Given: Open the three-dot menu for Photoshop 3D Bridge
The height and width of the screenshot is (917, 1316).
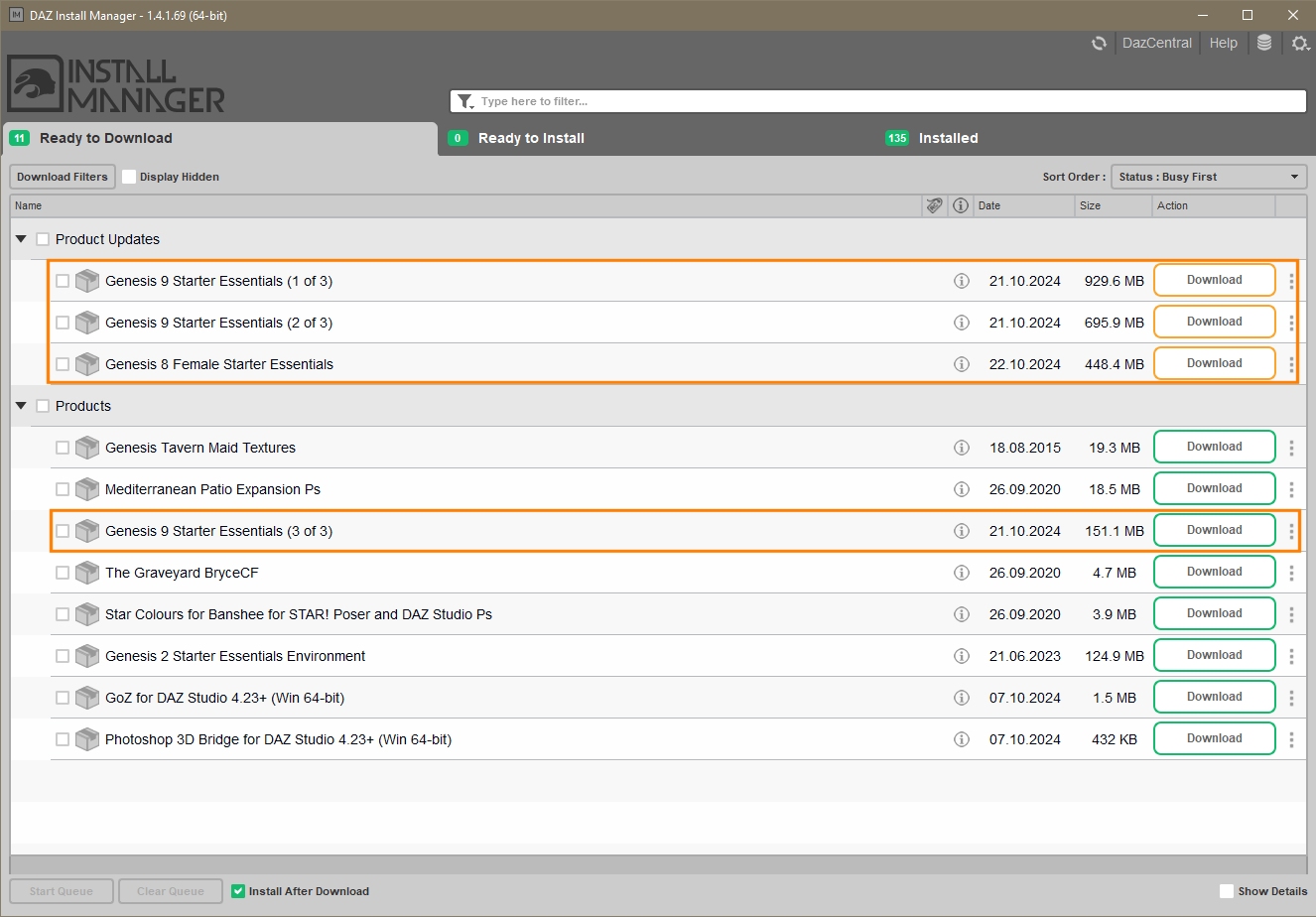Looking at the screenshot, I should [1291, 739].
